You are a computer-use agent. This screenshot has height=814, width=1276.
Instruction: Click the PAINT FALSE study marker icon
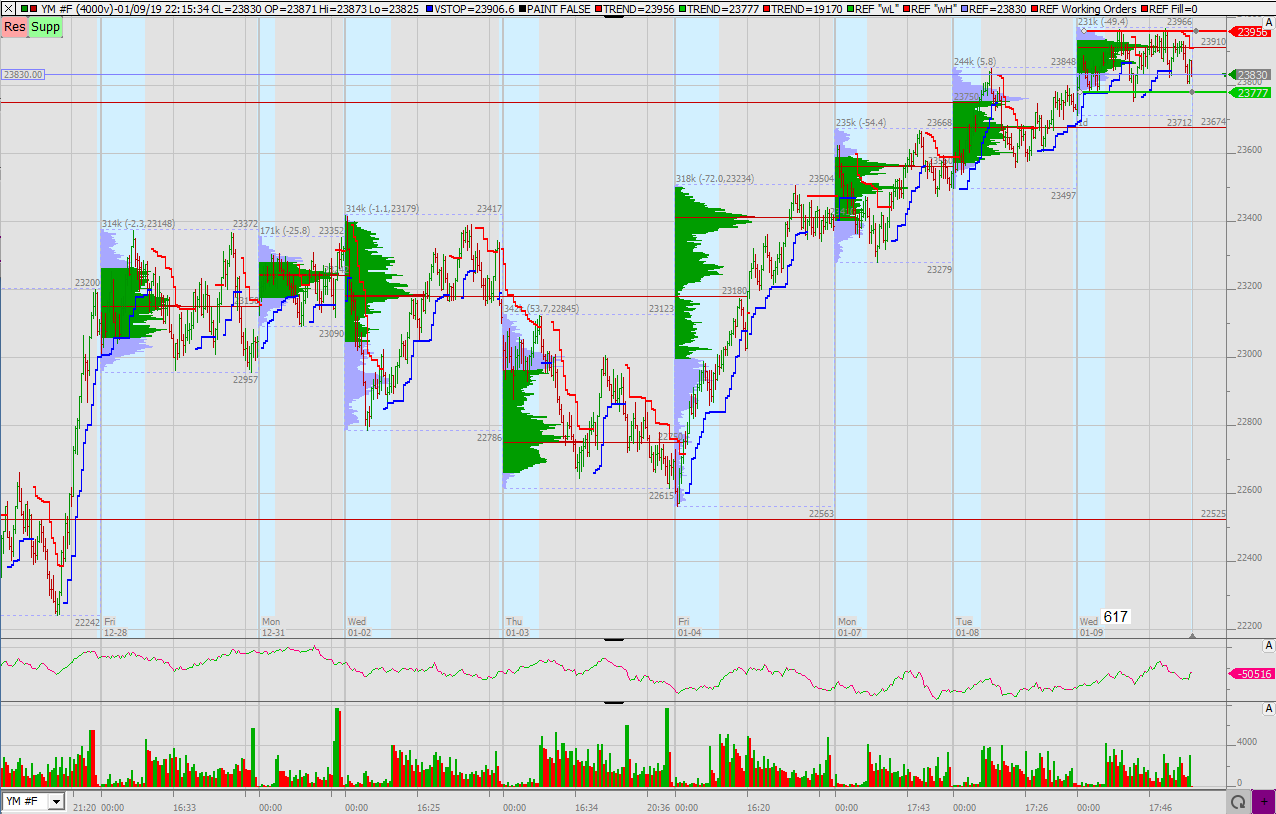521,8
